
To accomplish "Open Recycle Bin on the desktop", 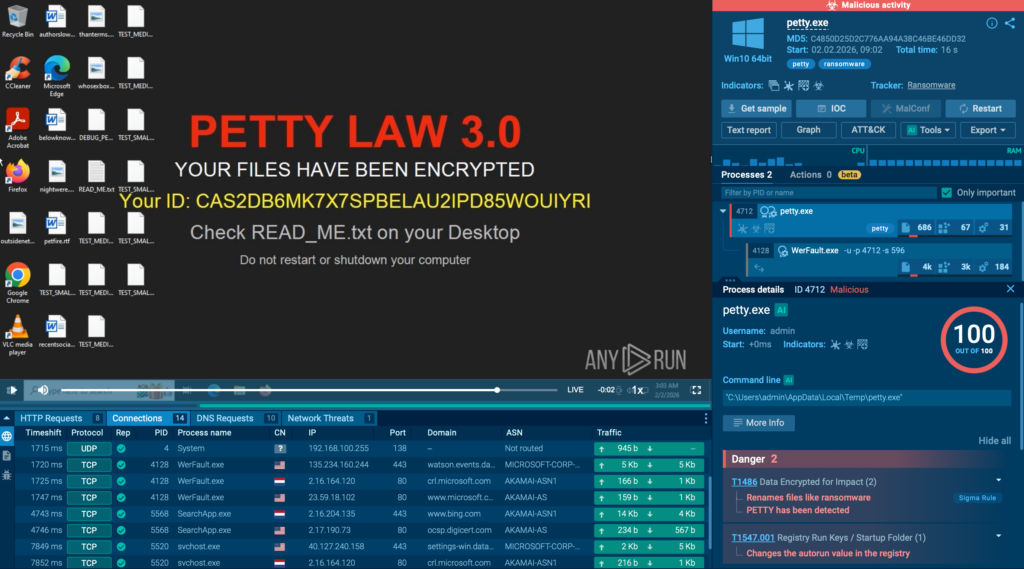I will coord(18,21).
